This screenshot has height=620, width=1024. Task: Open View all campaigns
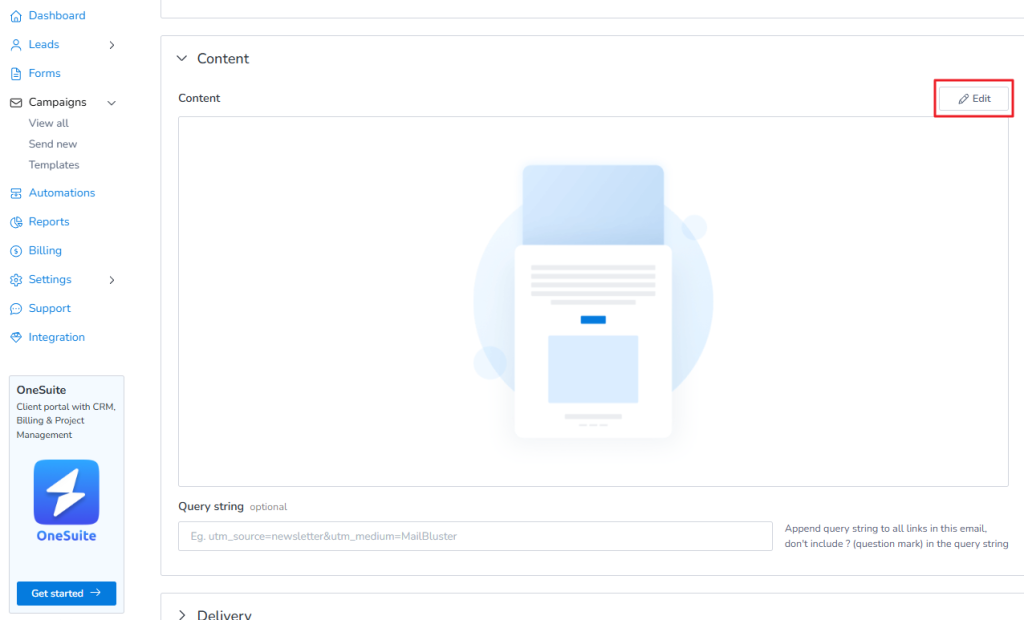48,123
